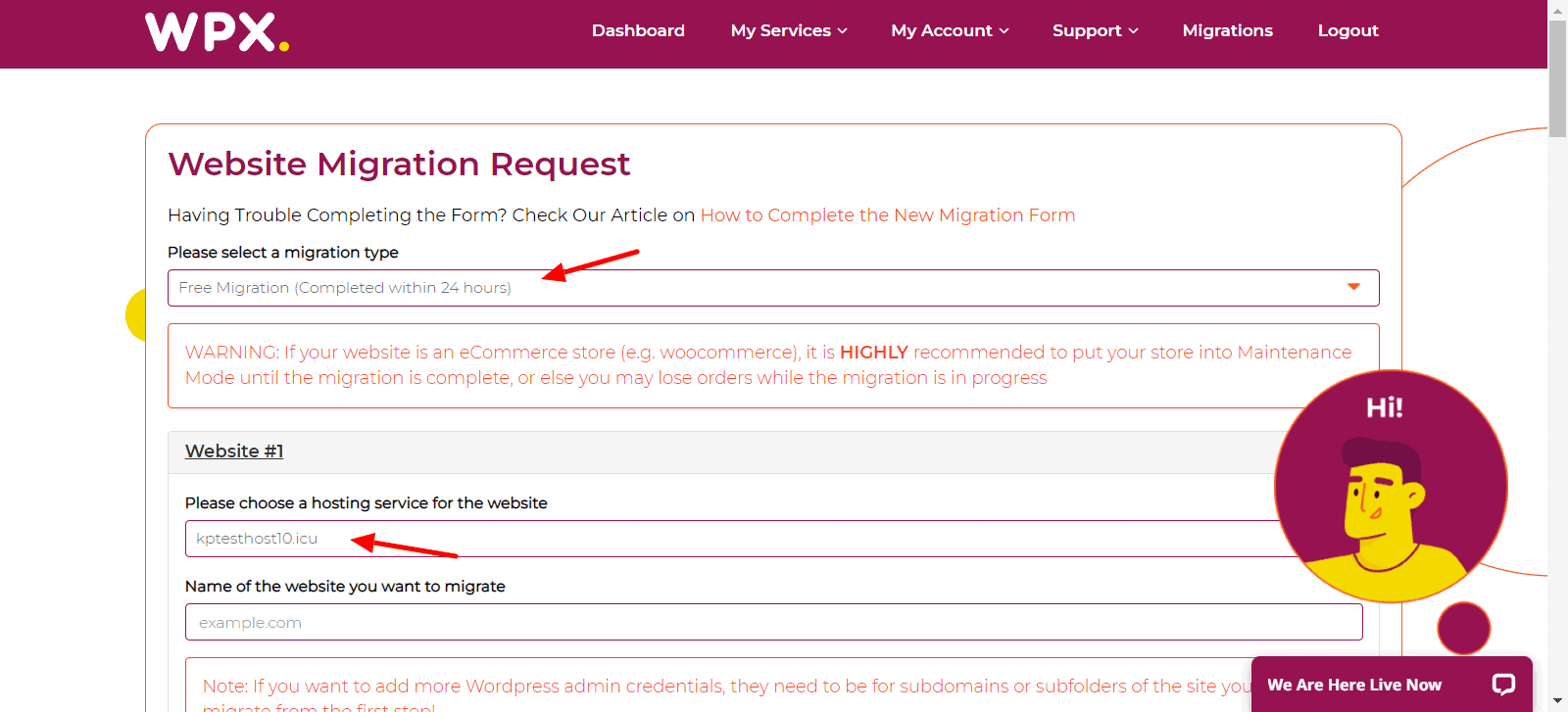
Task: Click the My Services chevron arrow
Action: click(843, 31)
